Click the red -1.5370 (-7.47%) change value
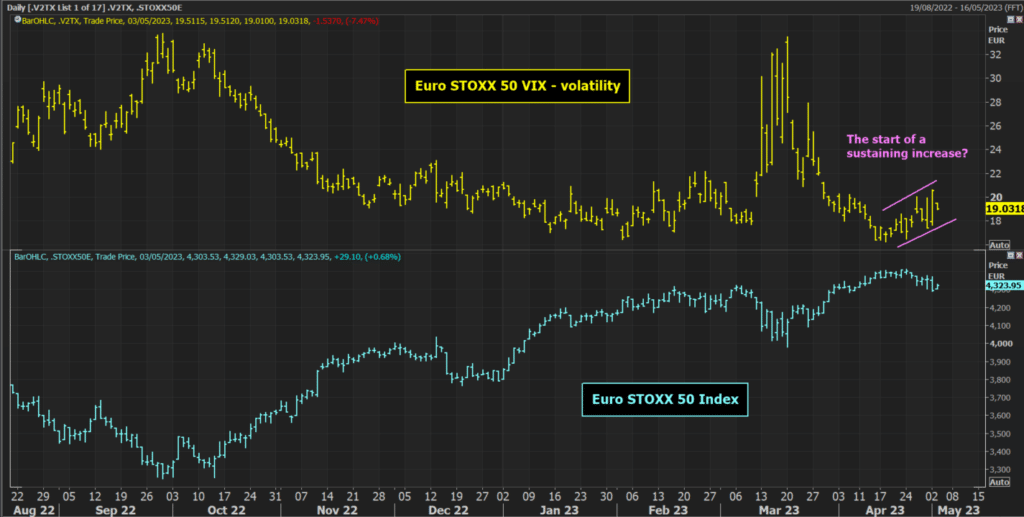The image size is (1024, 517). coord(346,21)
